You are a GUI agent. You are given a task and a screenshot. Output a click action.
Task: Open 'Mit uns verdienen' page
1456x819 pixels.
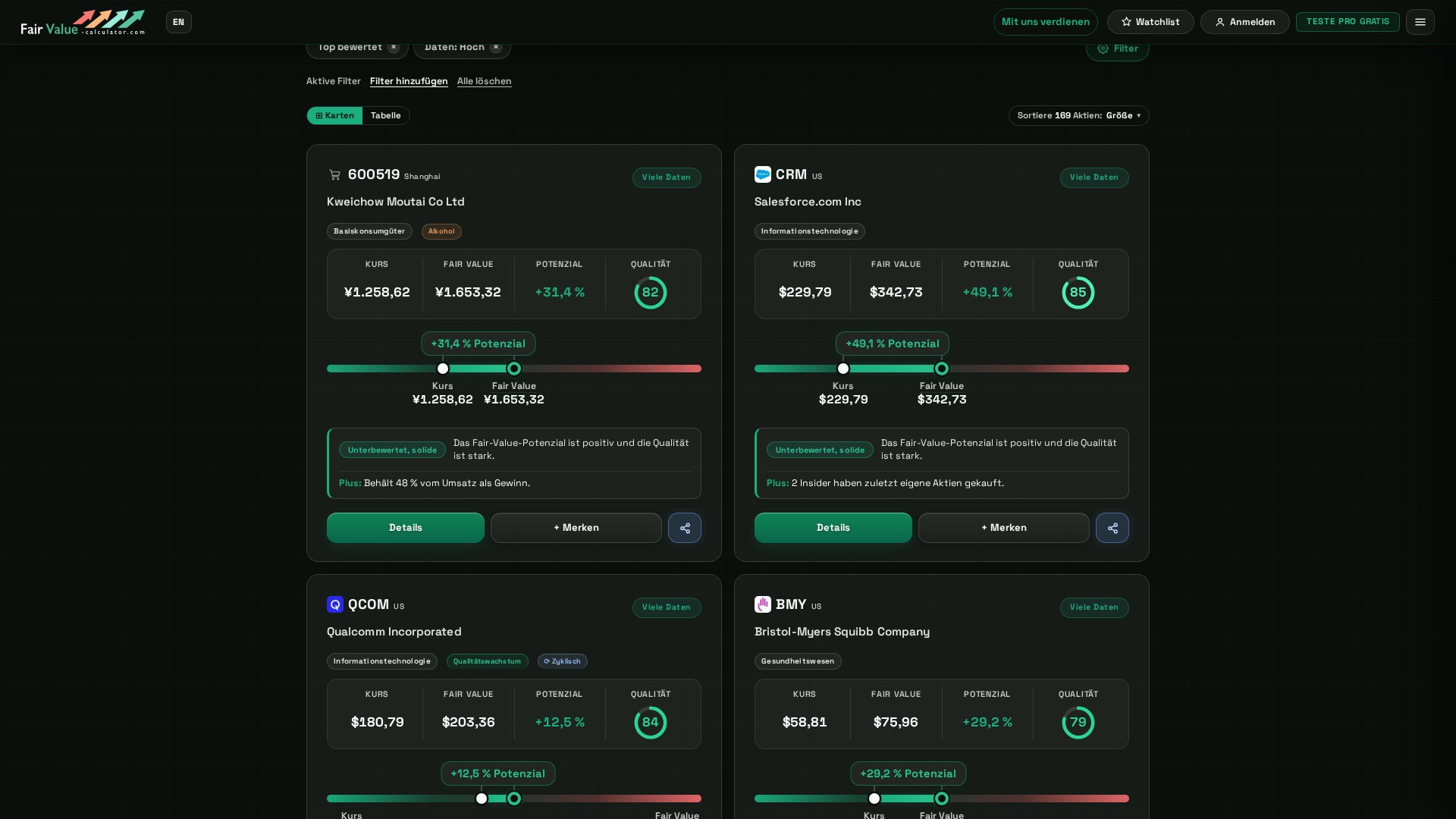1045,22
